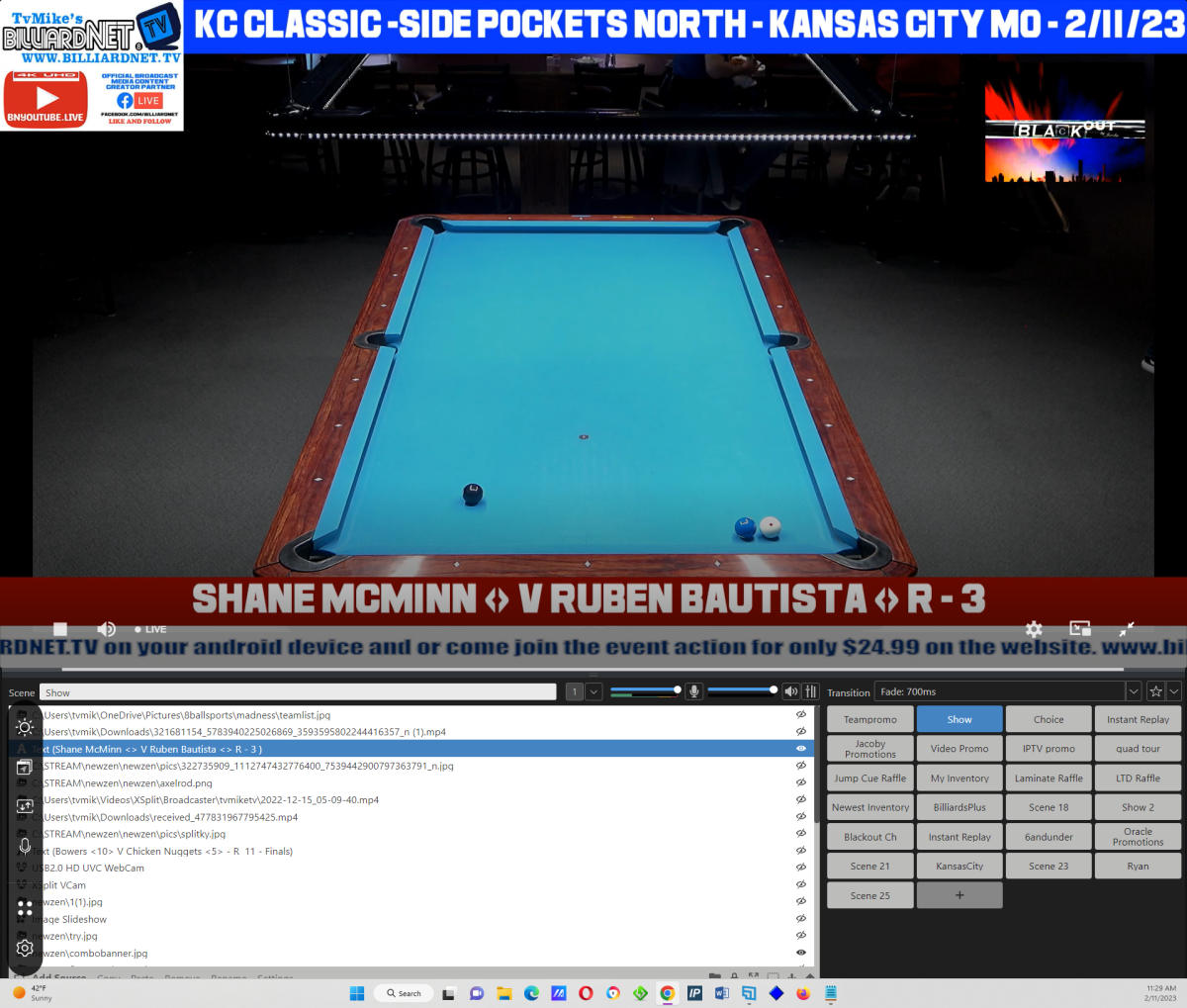
Task: Open the audio mixer sliders icon
Action: [x=811, y=691]
